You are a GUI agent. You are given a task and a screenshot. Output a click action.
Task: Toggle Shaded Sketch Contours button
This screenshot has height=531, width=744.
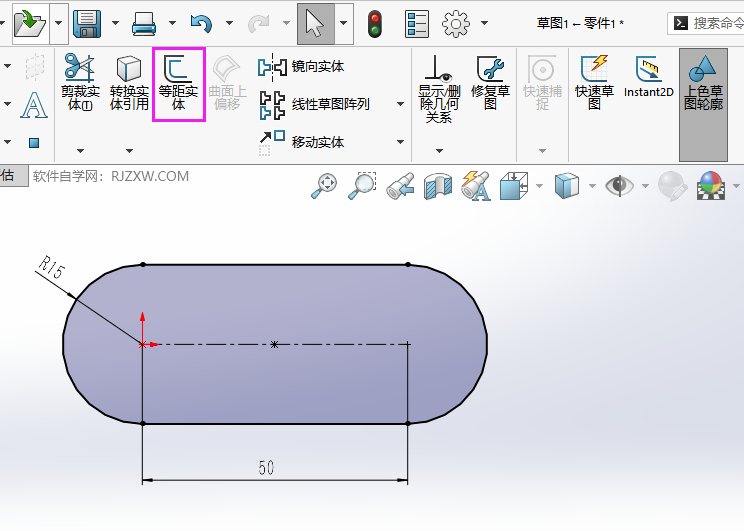[x=703, y=104]
